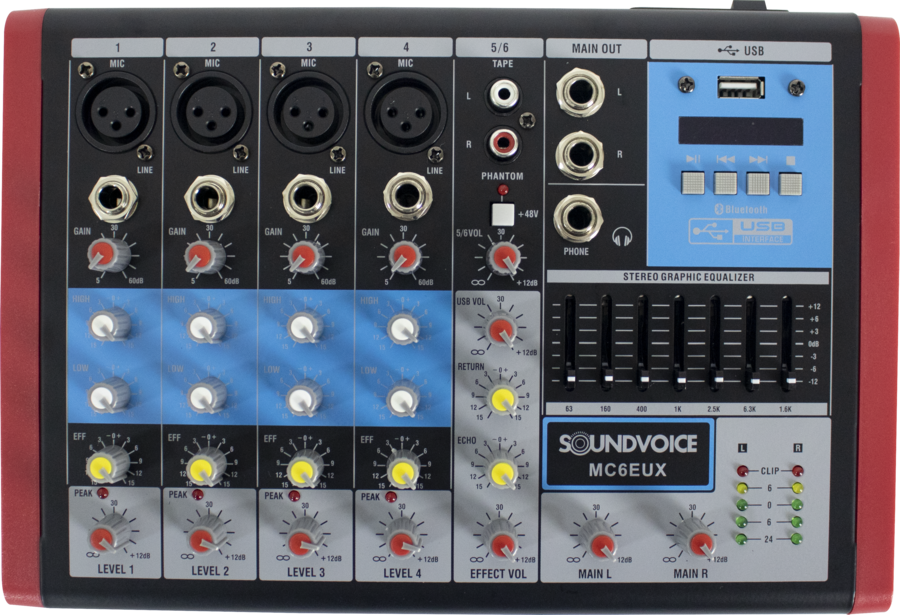Click the channel 2 GAIN knob
The height and width of the screenshot is (615, 900).
pyautogui.click(x=204, y=256)
